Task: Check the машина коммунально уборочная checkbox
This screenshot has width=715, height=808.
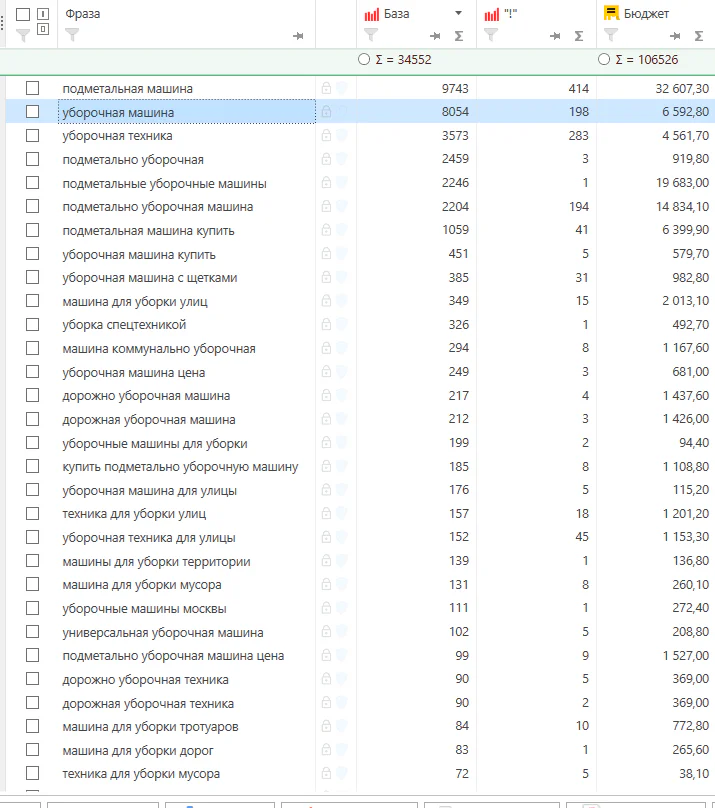Action: coord(32,348)
